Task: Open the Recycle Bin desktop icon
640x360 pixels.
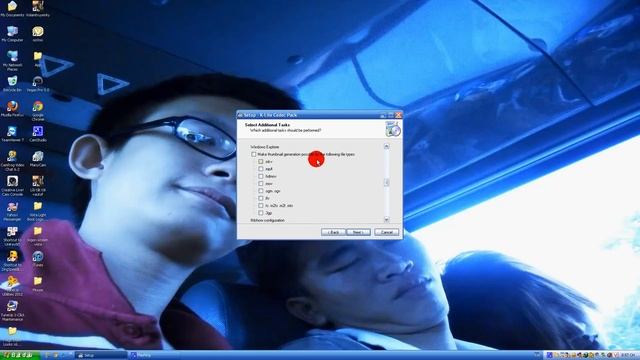Action: pyautogui.click(x=12, y=84)
